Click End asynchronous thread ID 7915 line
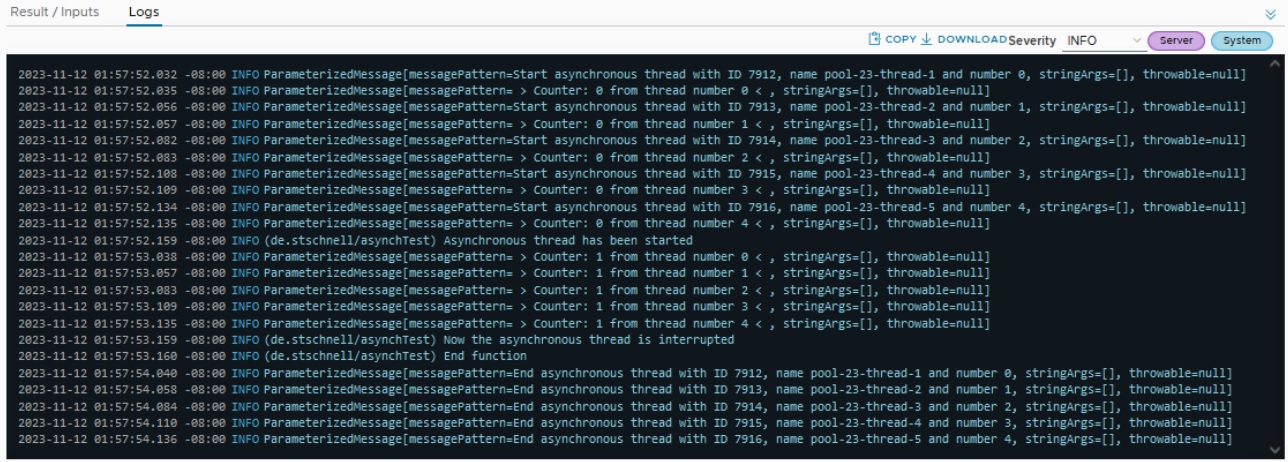This screenshot has height=462, width=1288. 625,422
